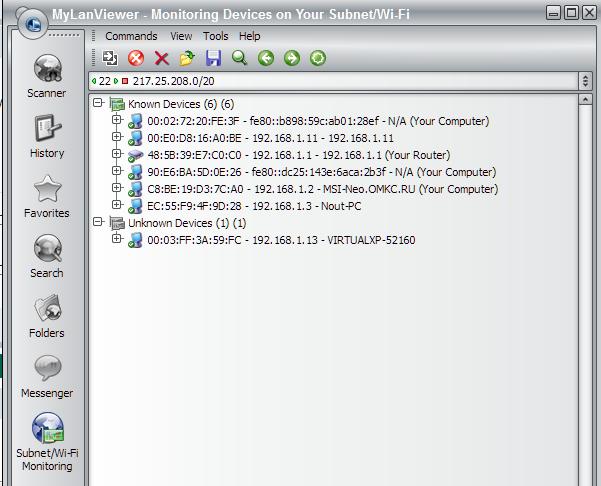Open the Favorites star panel

pyautogui.click(x=47, y=196)
